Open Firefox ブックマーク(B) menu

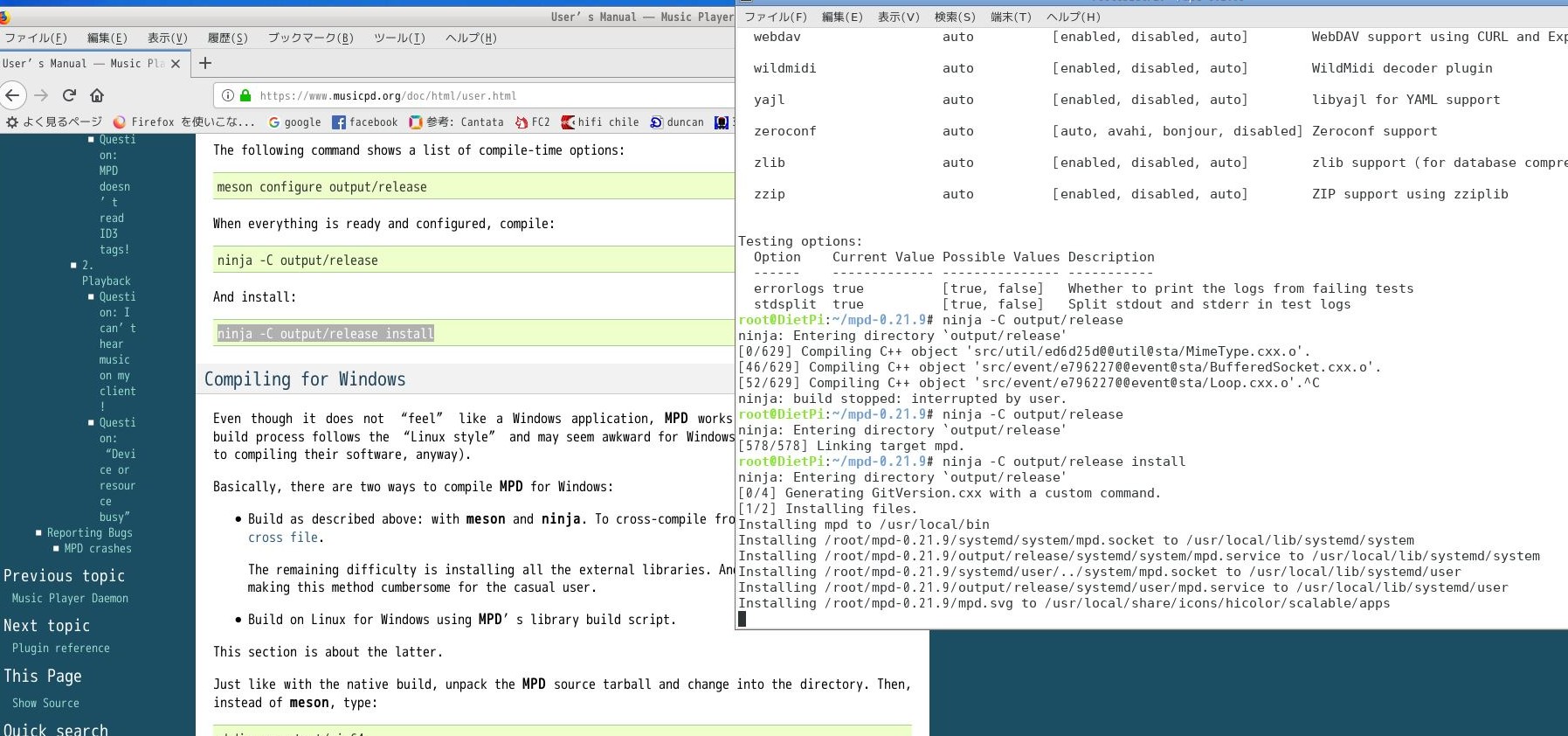pyautogui.click(x=311, y=38)
